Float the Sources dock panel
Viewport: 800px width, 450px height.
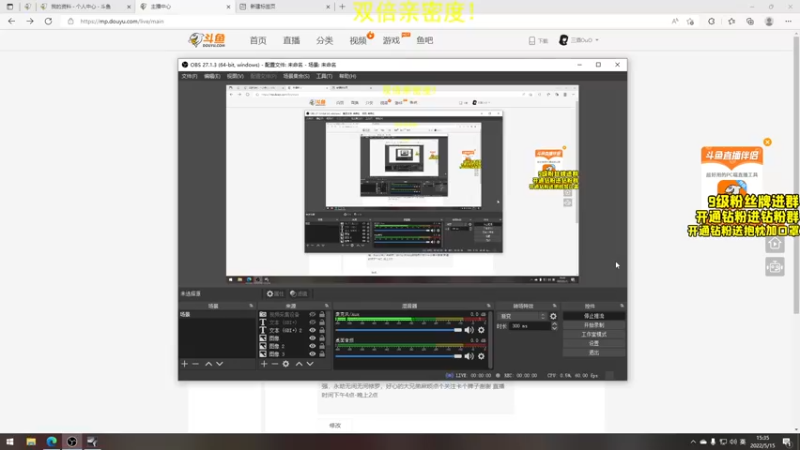click(327, 306)
